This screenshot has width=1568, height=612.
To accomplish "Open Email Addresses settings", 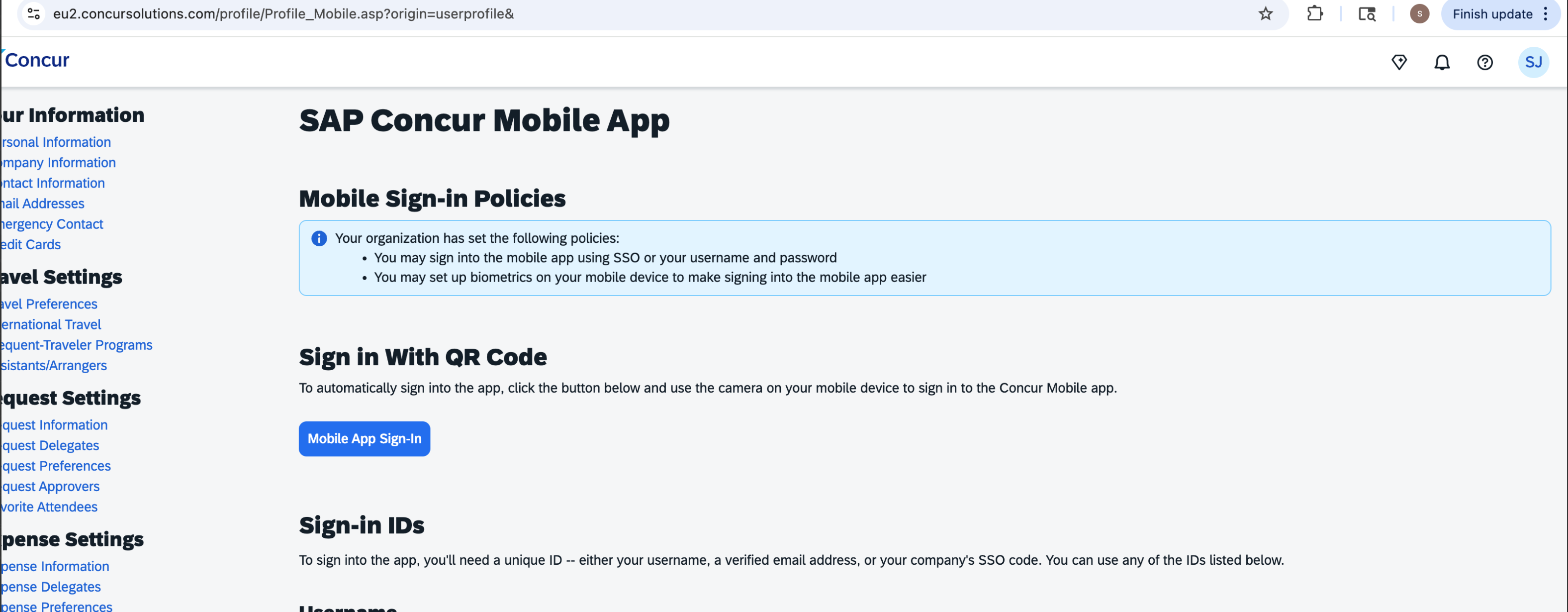I will click(43, 204).
